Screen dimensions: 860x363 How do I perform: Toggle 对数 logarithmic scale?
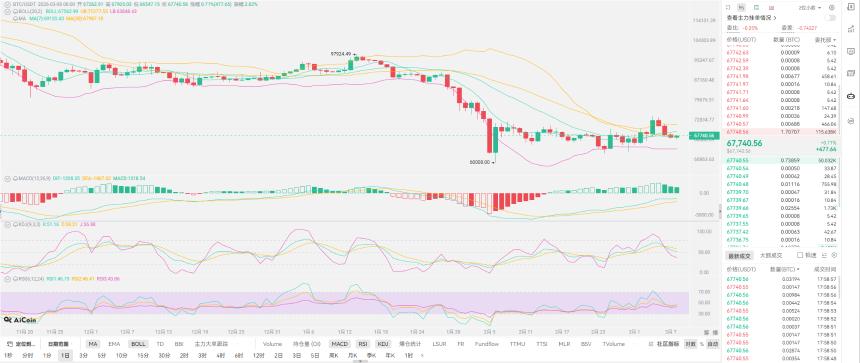point(691,344)
